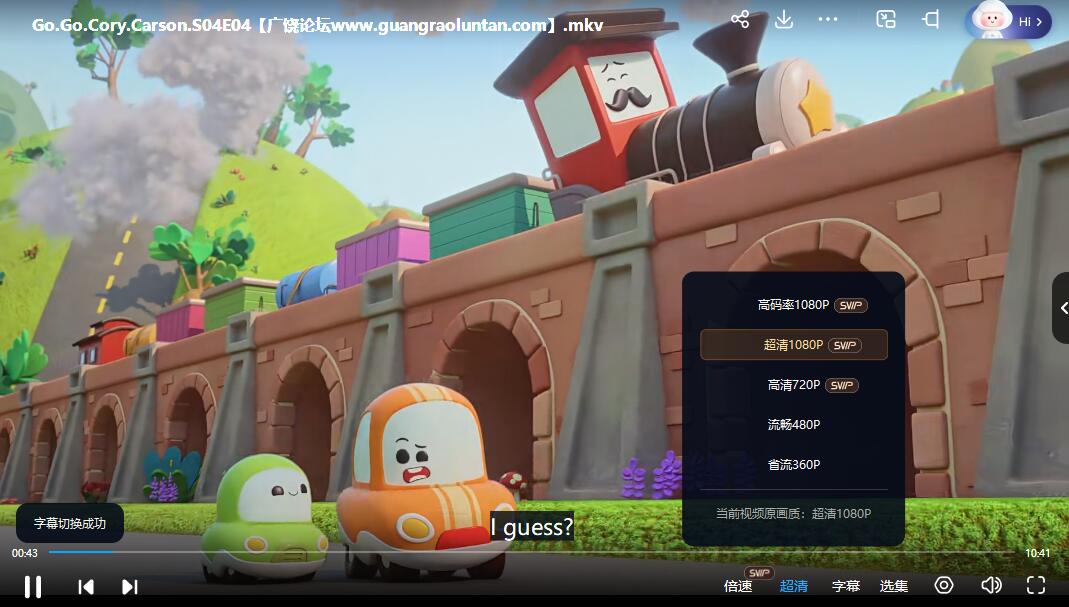Choose 超清1080P quality option
Image resolution: width=1069 pixels, height=607 pixels.
point(794,345)
